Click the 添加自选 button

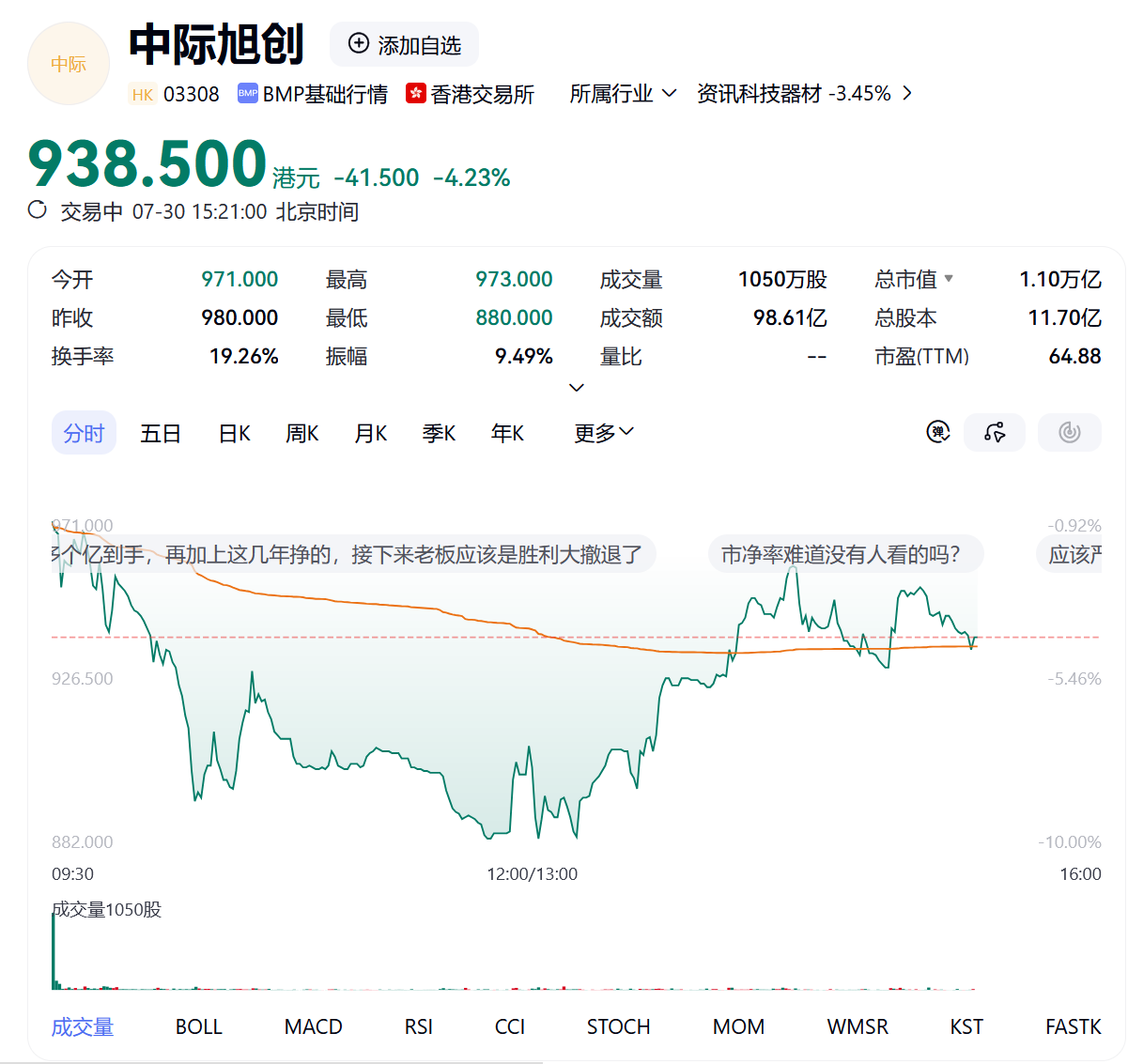click(x=404, y=44)
